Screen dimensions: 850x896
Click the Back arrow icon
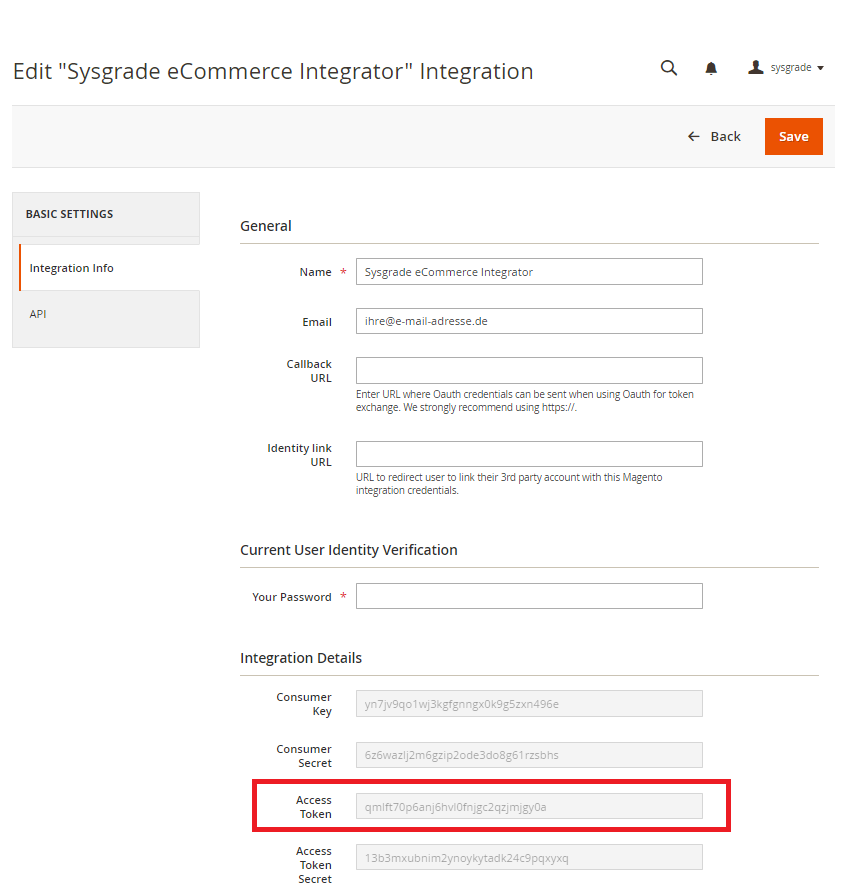click(x=693, y=137)
